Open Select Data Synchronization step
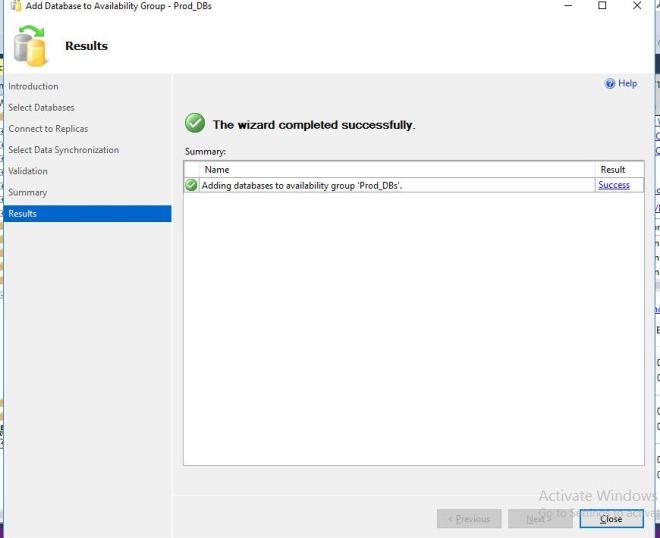 click(x=63, y=150)
